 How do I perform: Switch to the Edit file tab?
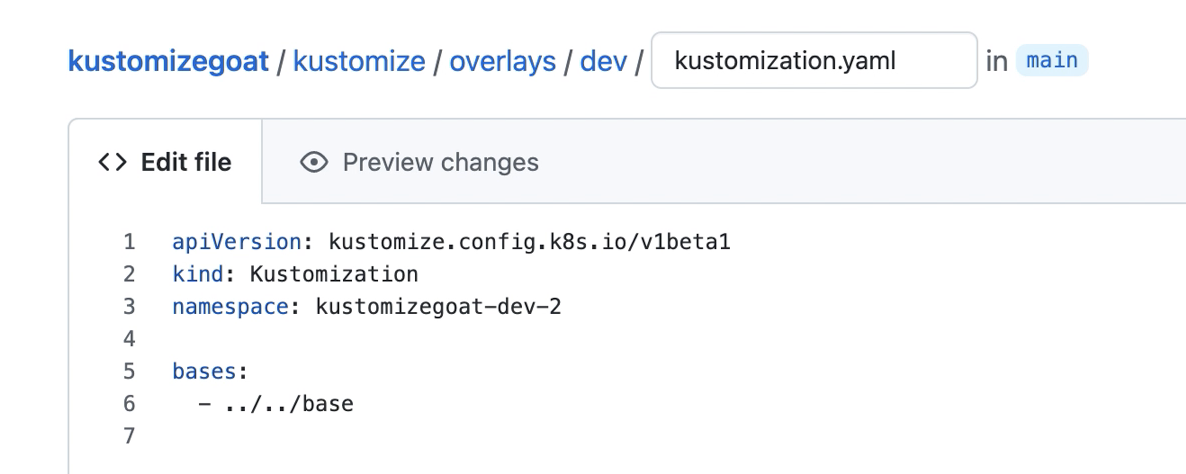click(x=165, y=162)
